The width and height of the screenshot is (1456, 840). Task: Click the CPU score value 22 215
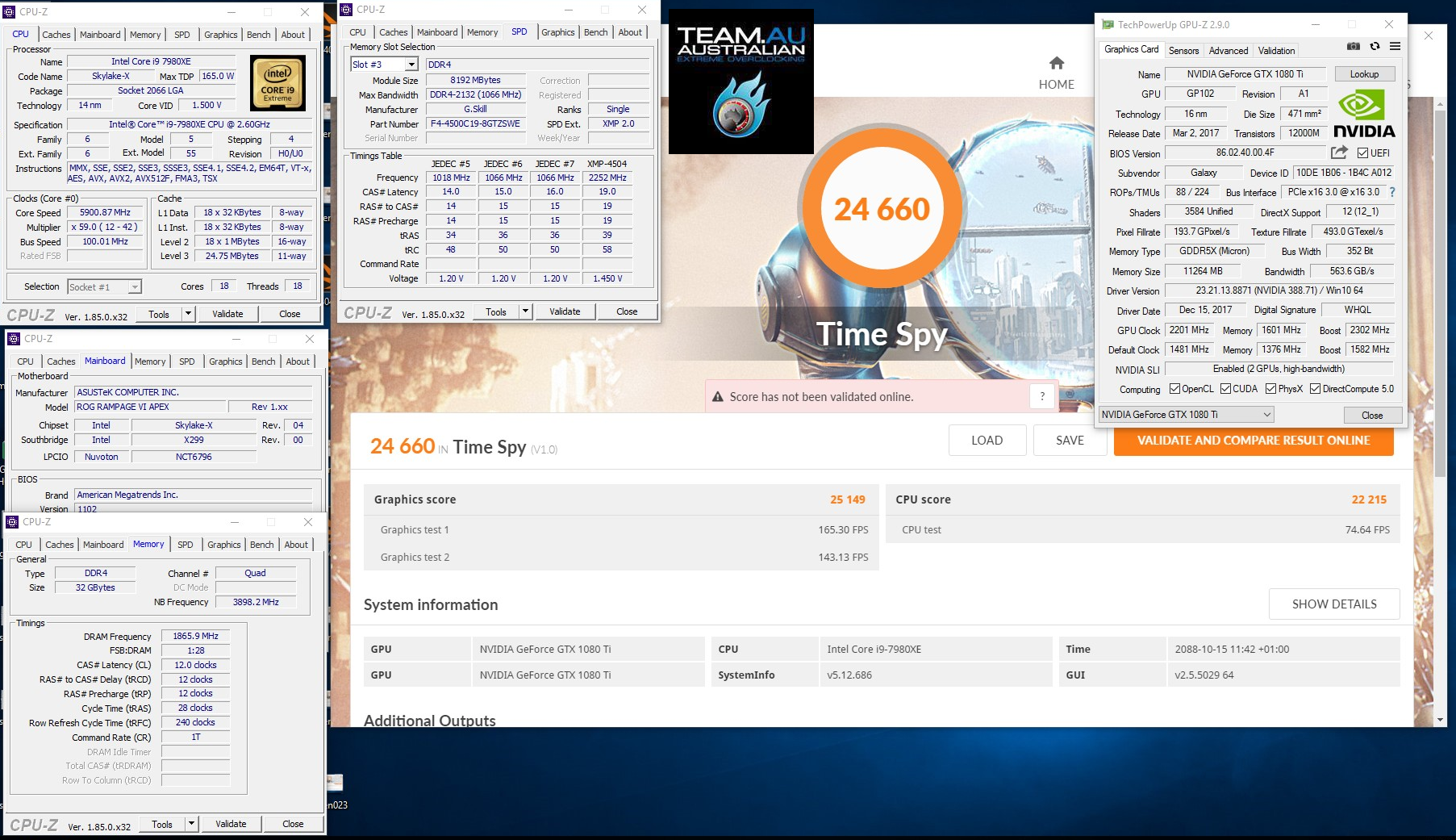pos(1369,499)
